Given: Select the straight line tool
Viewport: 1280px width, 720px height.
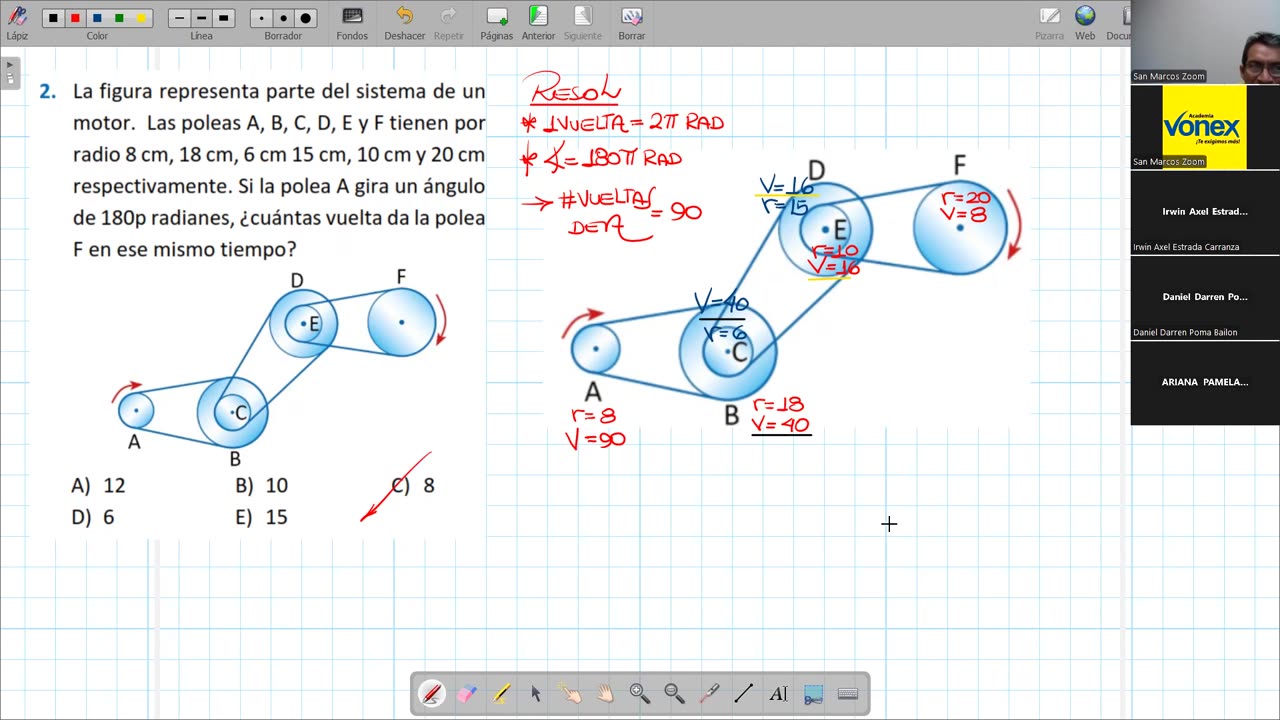Looking at the screenshot, I should click(744, 693).
